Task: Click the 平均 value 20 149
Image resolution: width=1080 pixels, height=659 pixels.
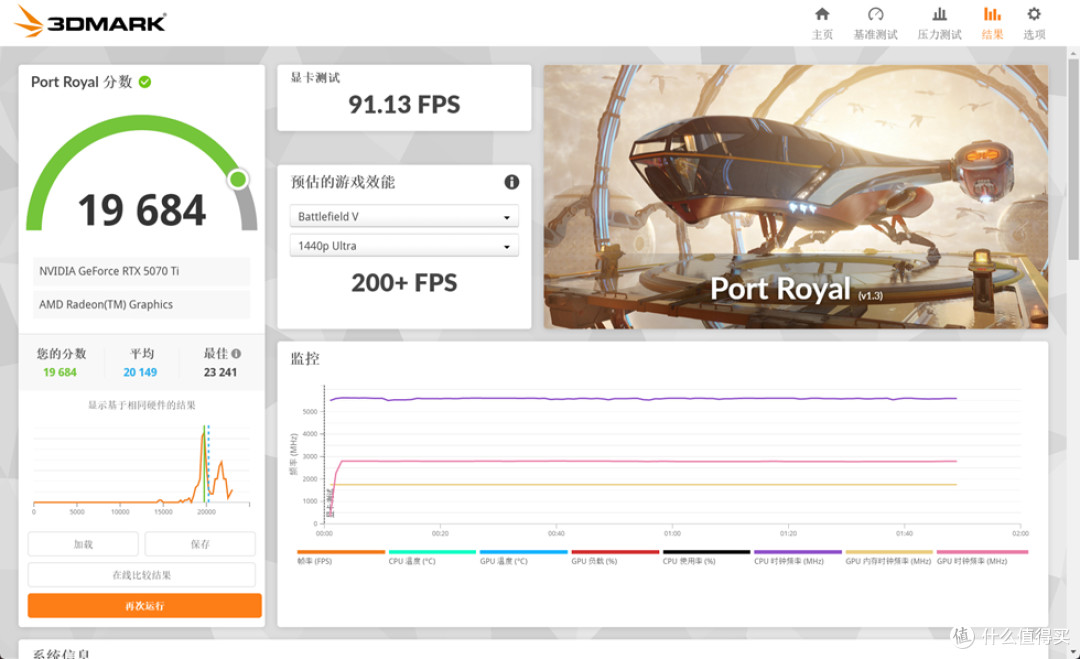Action: tap(141, 373)
